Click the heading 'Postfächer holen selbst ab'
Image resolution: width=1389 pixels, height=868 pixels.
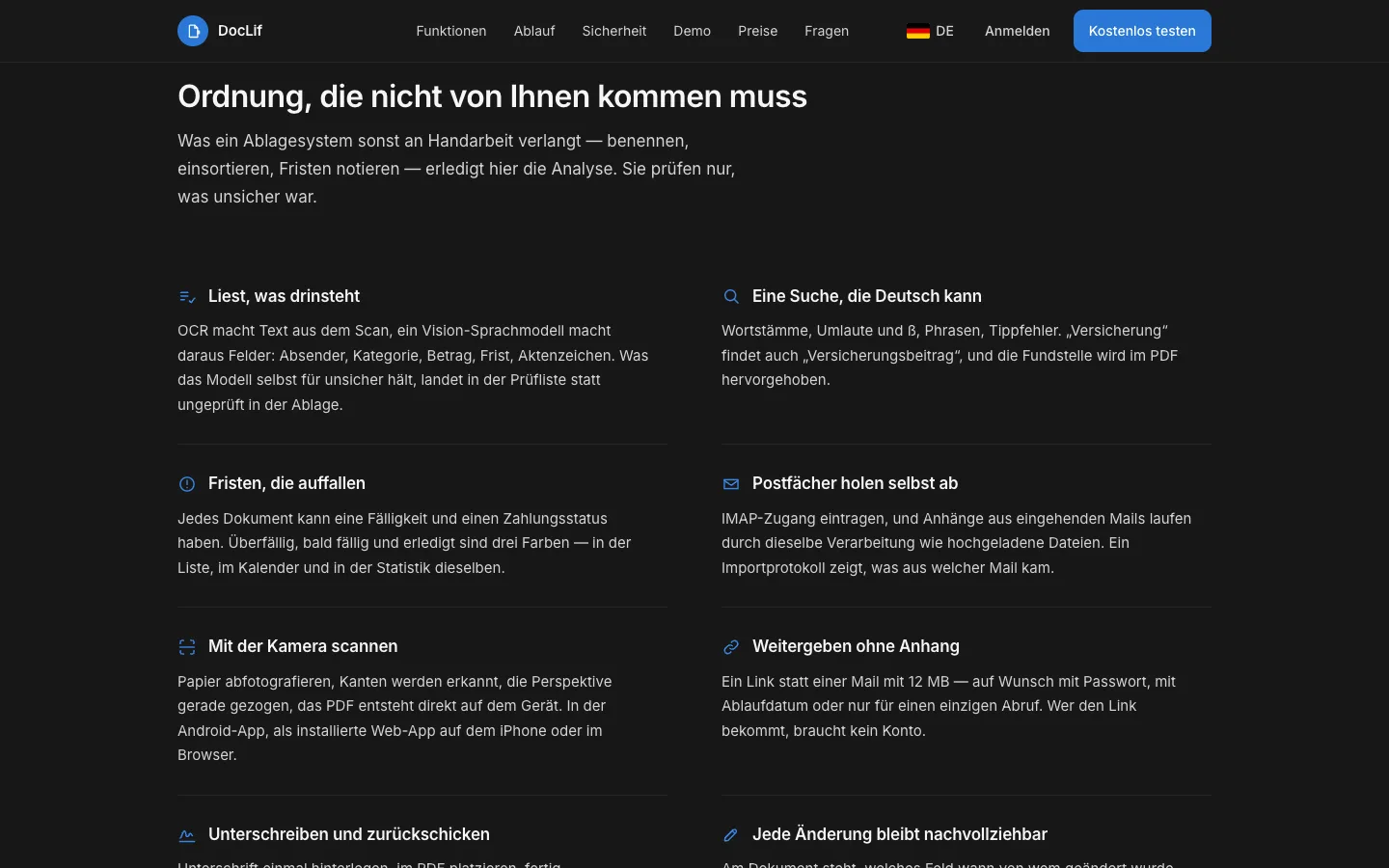(855, 483)
